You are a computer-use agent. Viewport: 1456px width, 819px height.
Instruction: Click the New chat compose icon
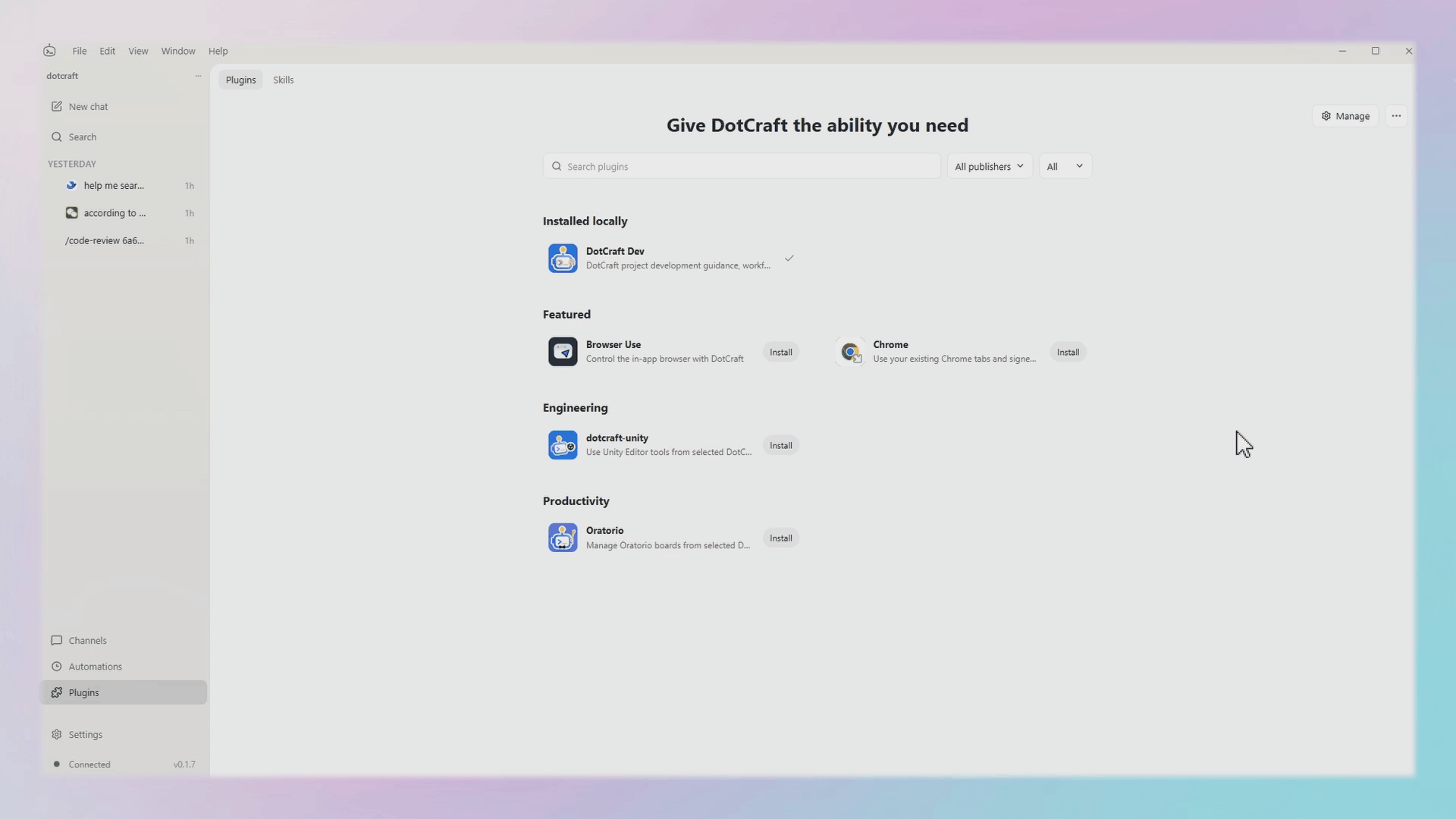(57, 106)
